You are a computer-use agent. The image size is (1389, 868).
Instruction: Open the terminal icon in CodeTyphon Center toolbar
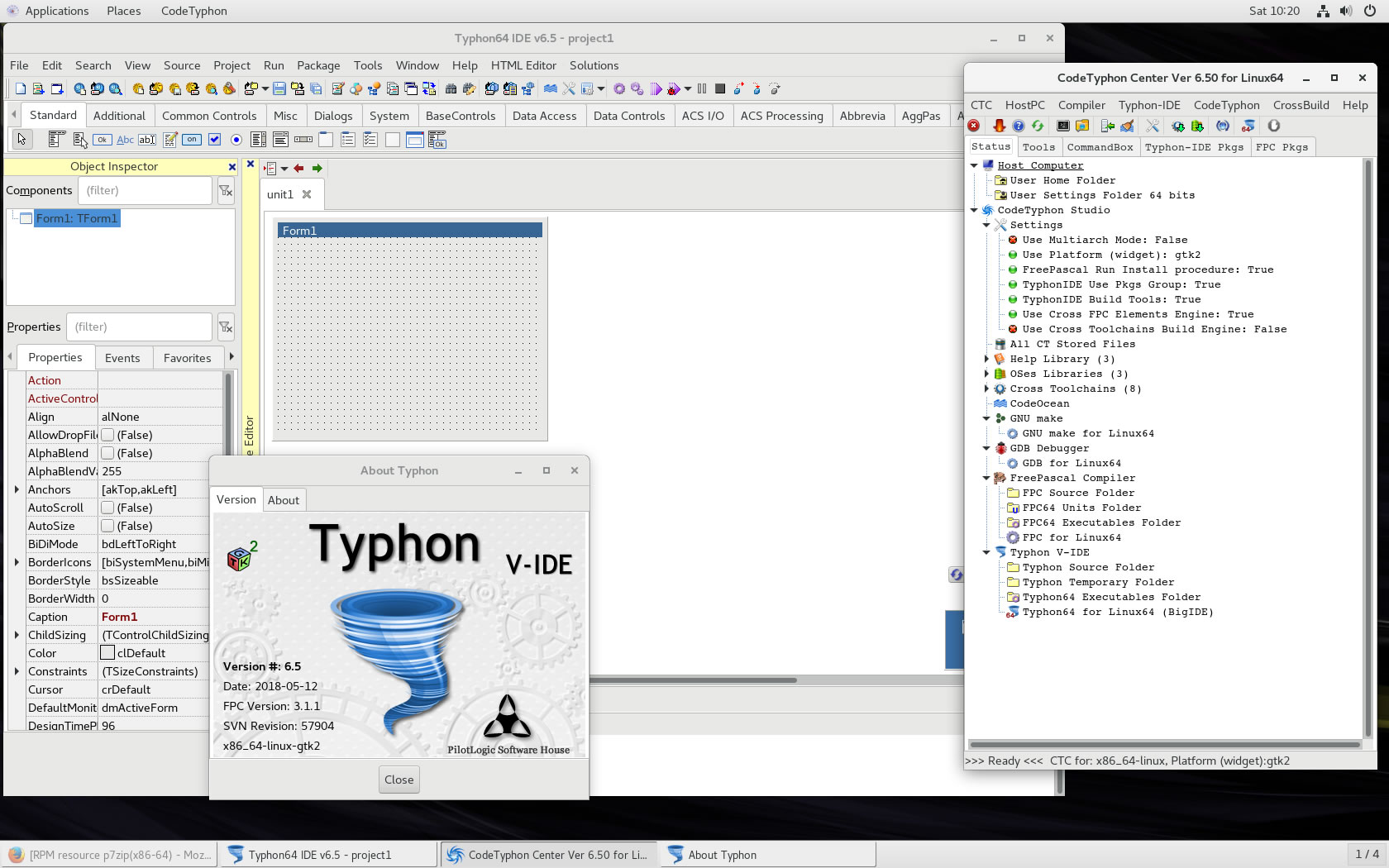pyautogui.click(x=1063, y=126)
